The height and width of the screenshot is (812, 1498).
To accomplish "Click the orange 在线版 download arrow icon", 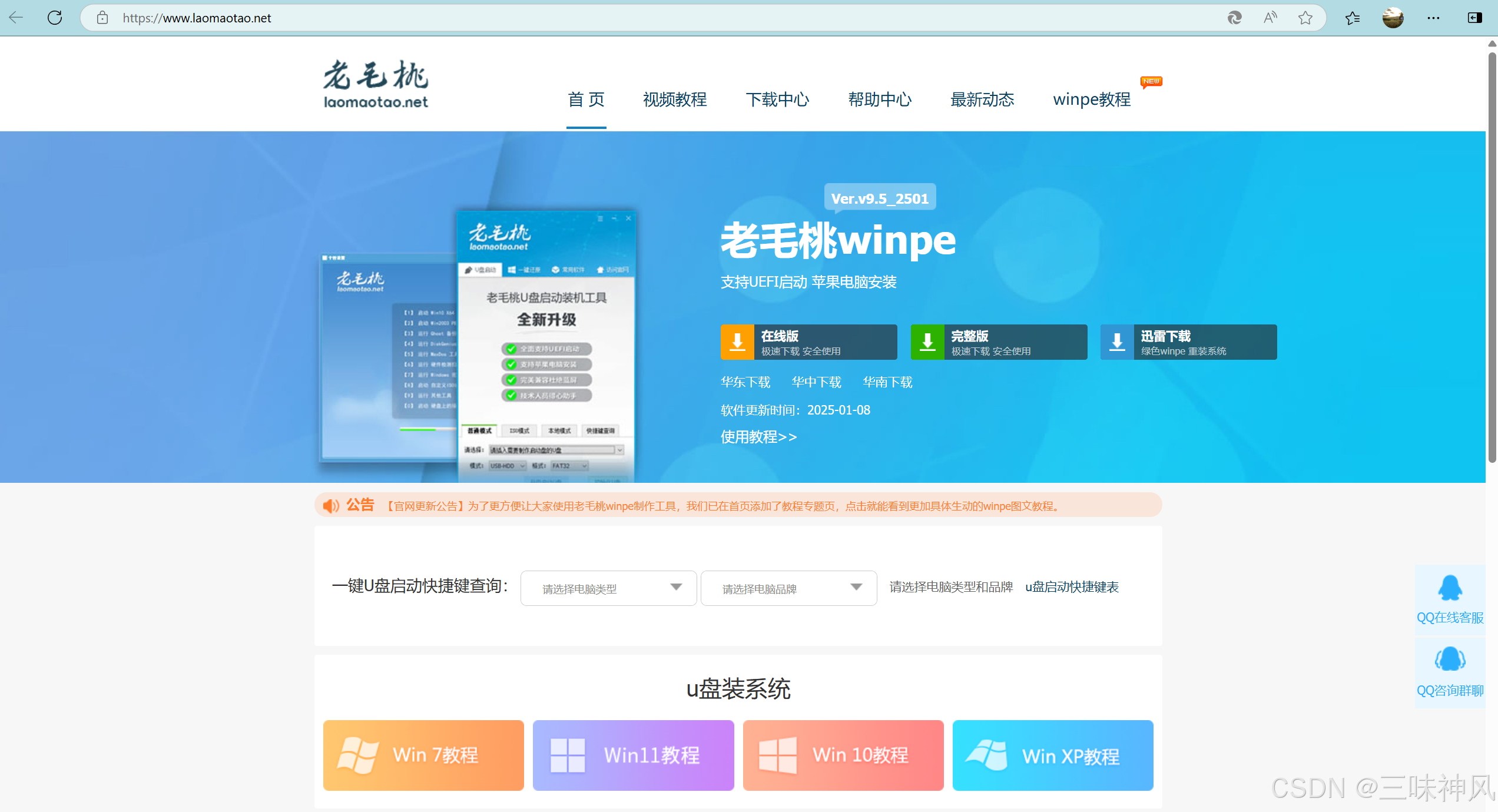I will [737, 342].
